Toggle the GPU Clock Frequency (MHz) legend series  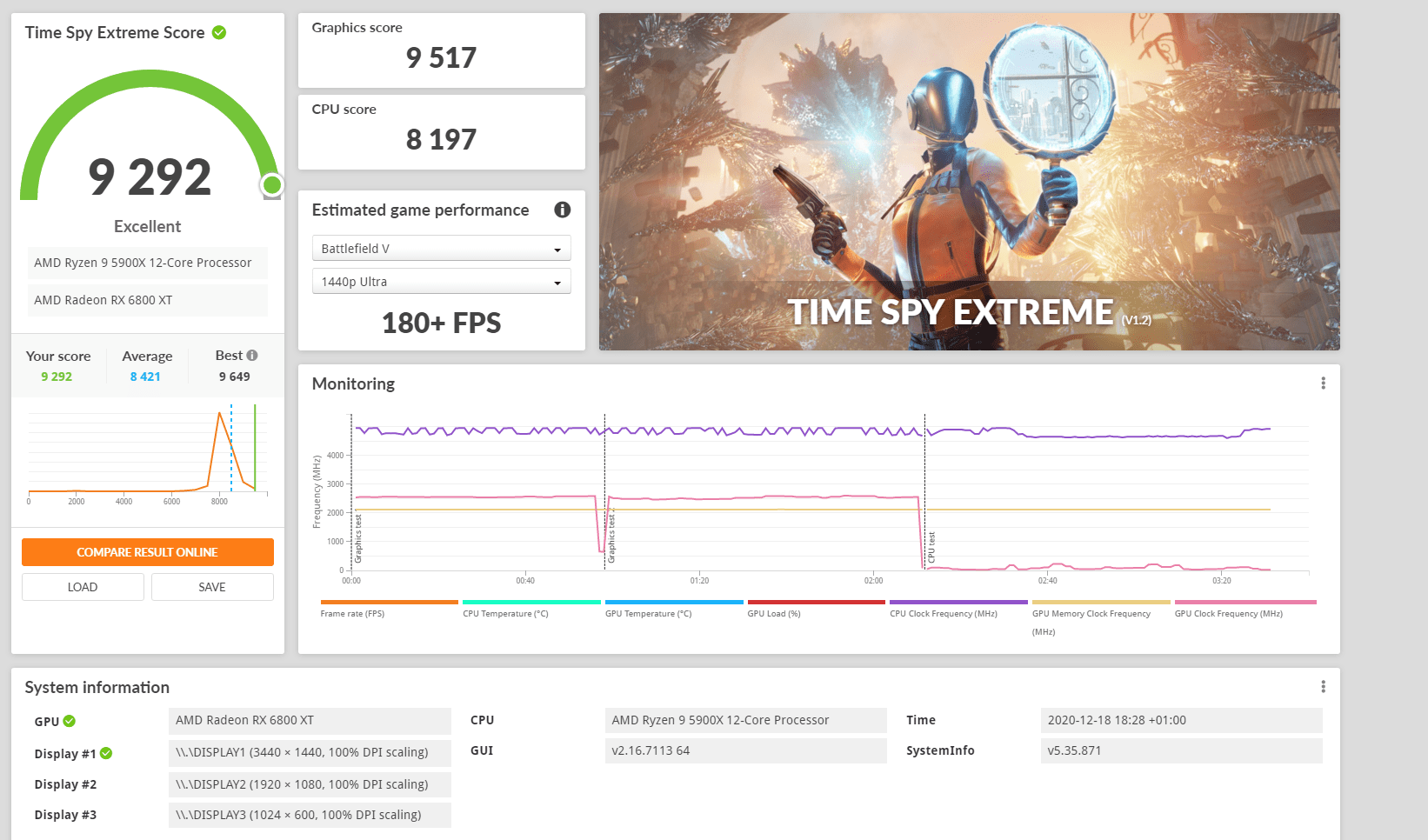pos(1245,609)
